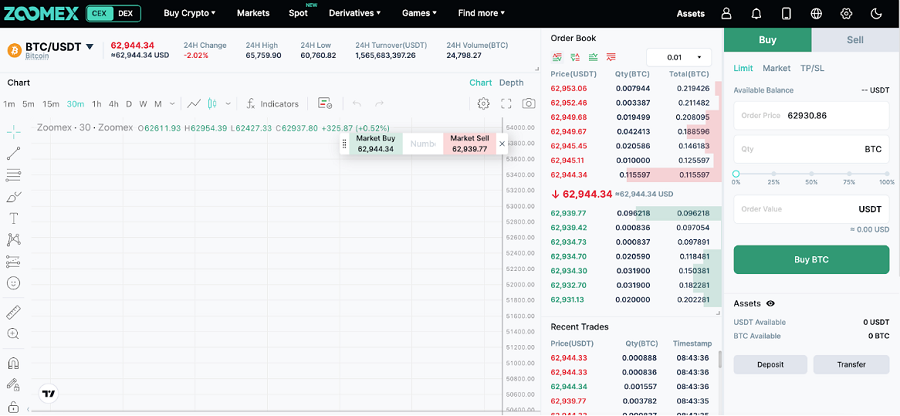Switch to DEX mode

[x=125, y=13]
